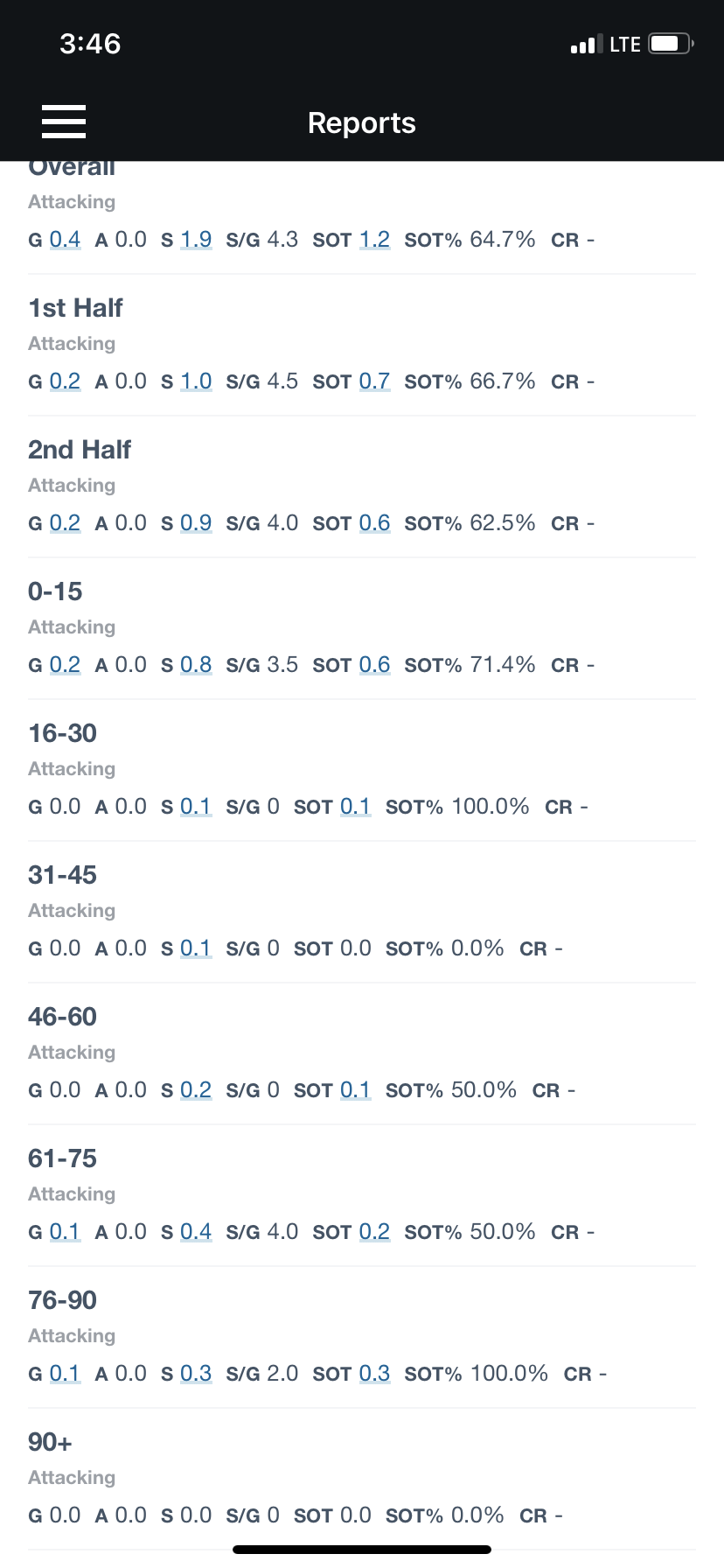View 0-15 minute shots 0.8
Viewport: 724px width, 1568px height.
coord(196,665)
